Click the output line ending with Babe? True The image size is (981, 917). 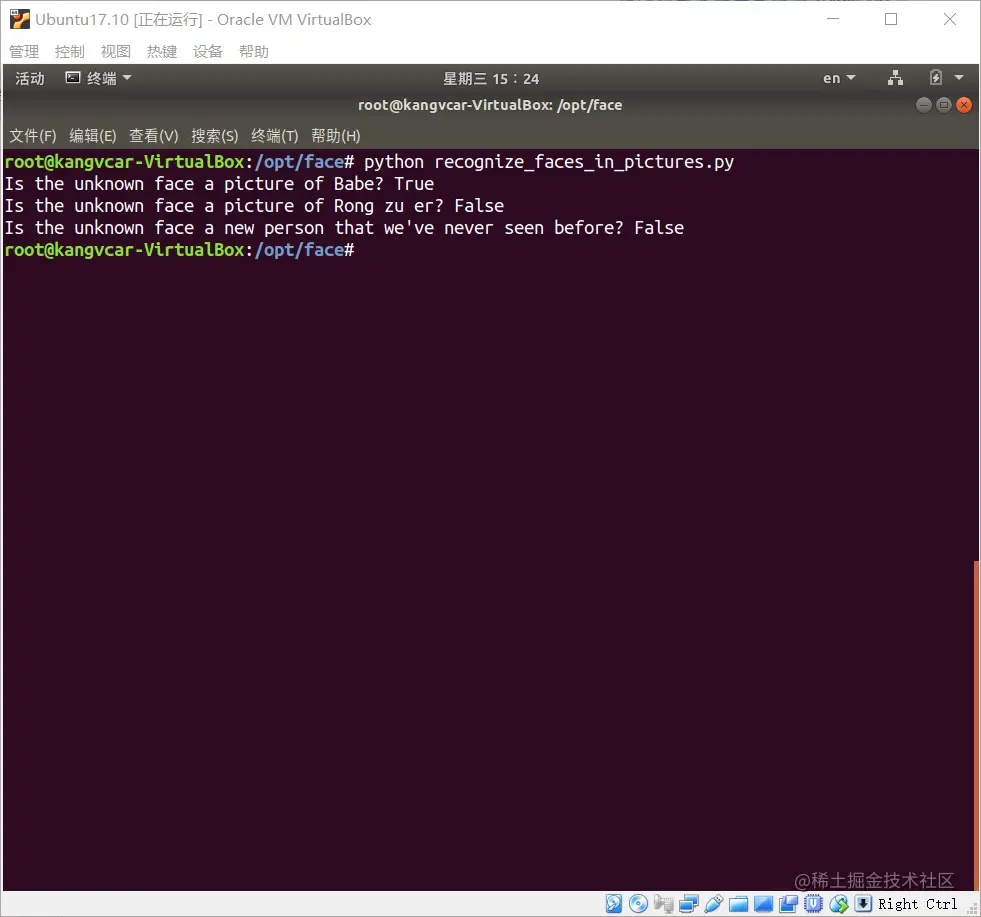pyautogui.click(x=219, y=184)
